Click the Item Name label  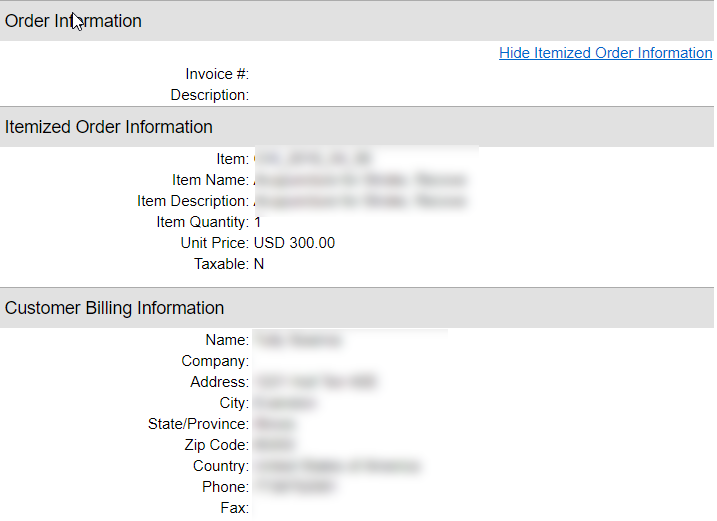point(210,180)
